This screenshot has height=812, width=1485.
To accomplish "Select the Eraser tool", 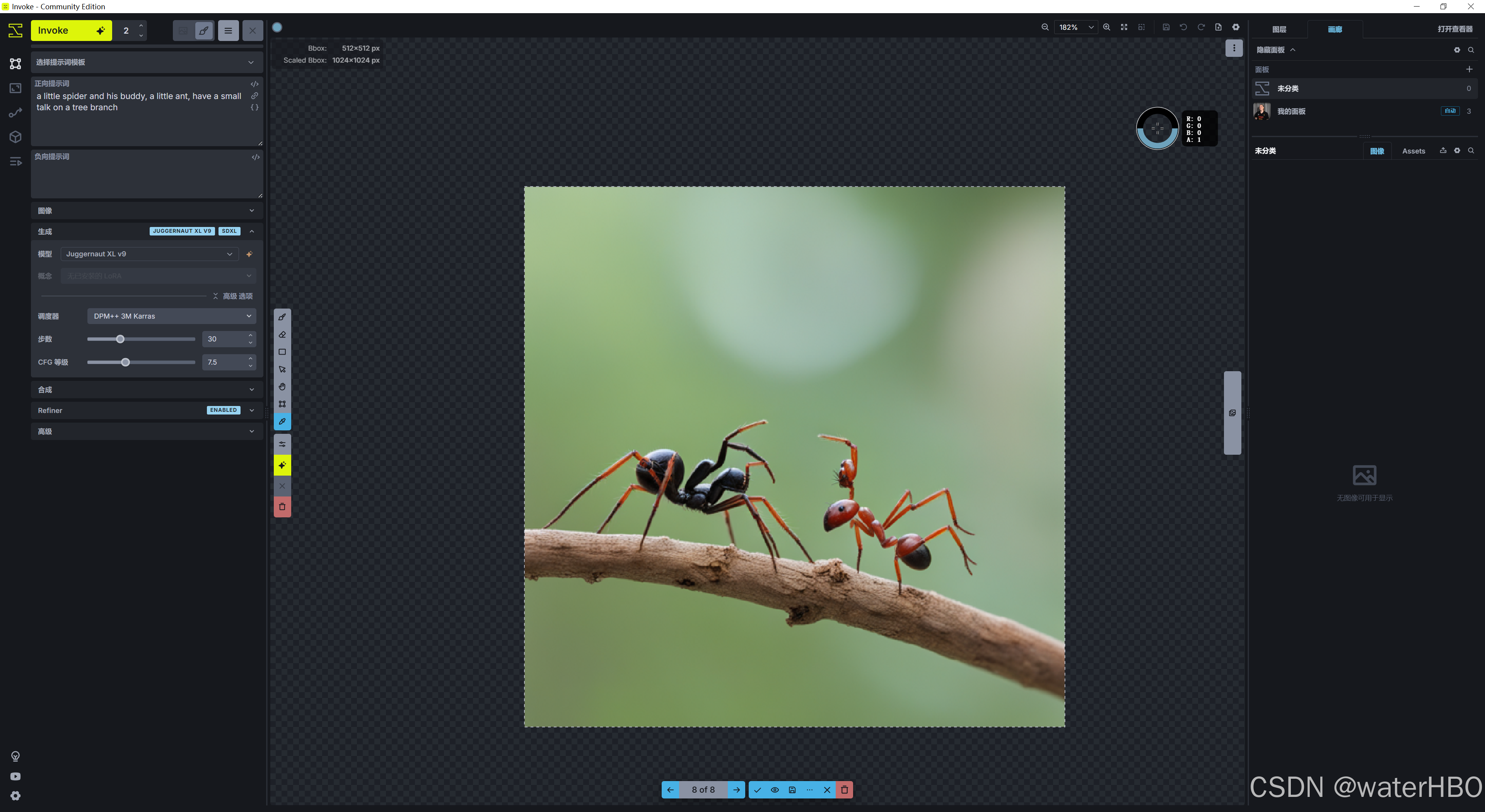I will click(282, 334).
